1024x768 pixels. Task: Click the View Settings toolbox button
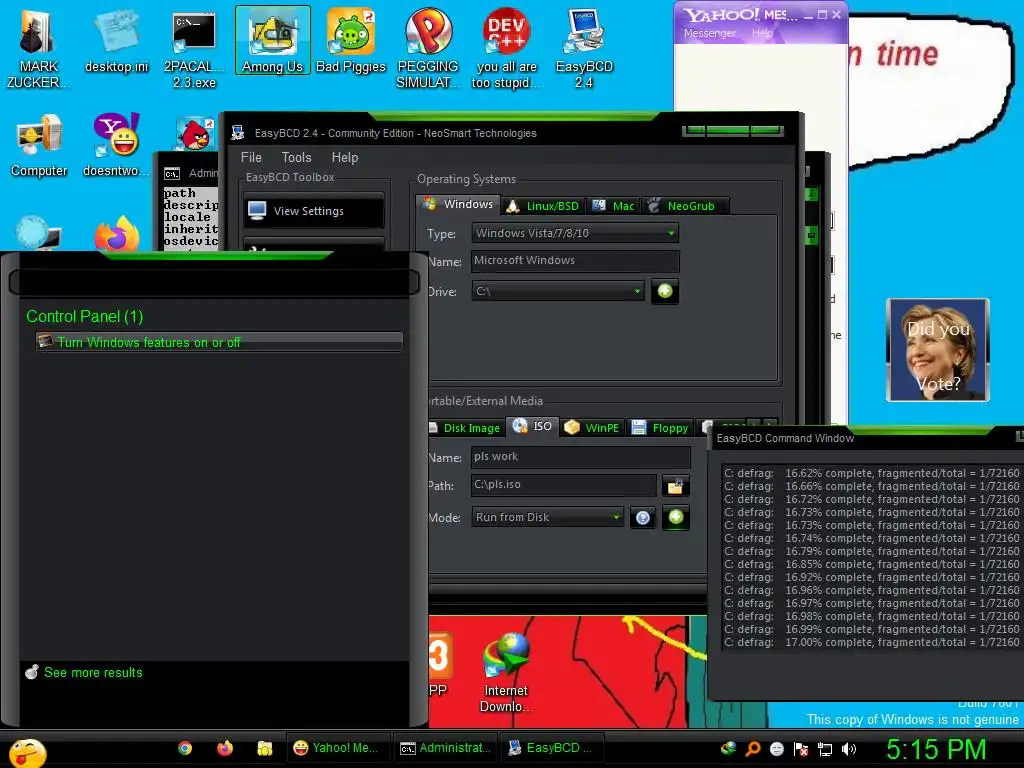(x=313, y=211)
